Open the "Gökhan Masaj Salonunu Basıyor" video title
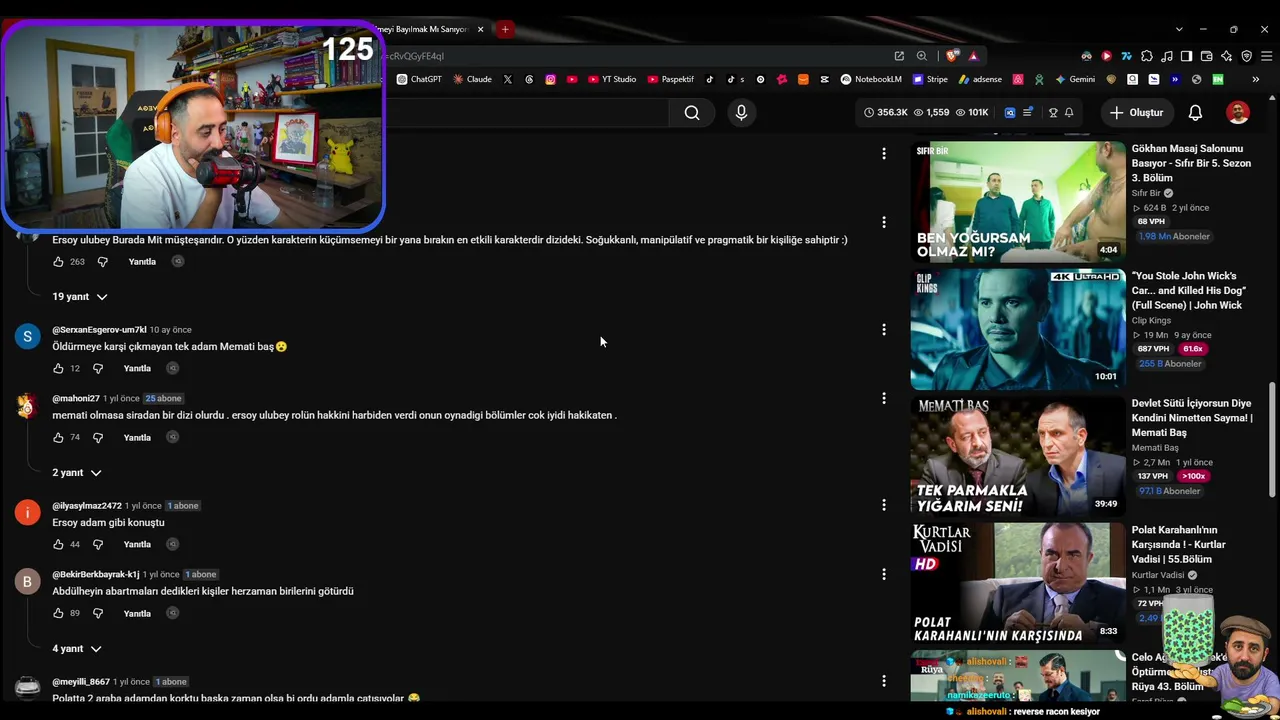Screen dimensions: 1280x720 1191,163
